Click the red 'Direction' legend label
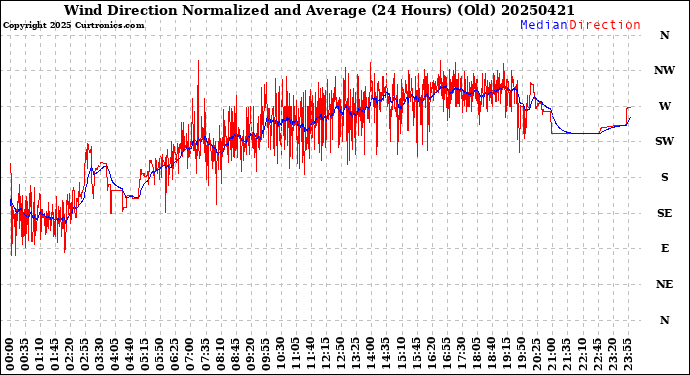 605,25
